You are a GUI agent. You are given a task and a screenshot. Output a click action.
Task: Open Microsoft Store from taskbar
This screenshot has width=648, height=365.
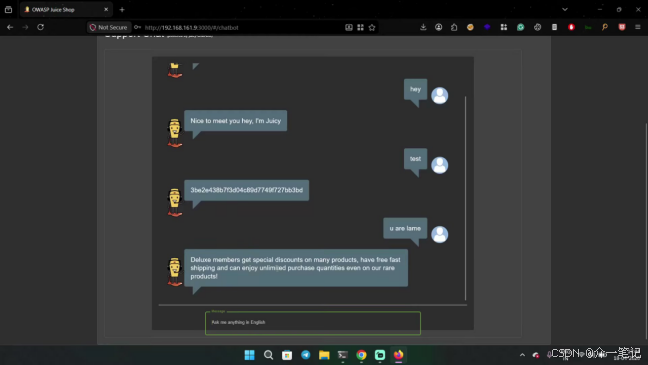[x=287, y=355]
